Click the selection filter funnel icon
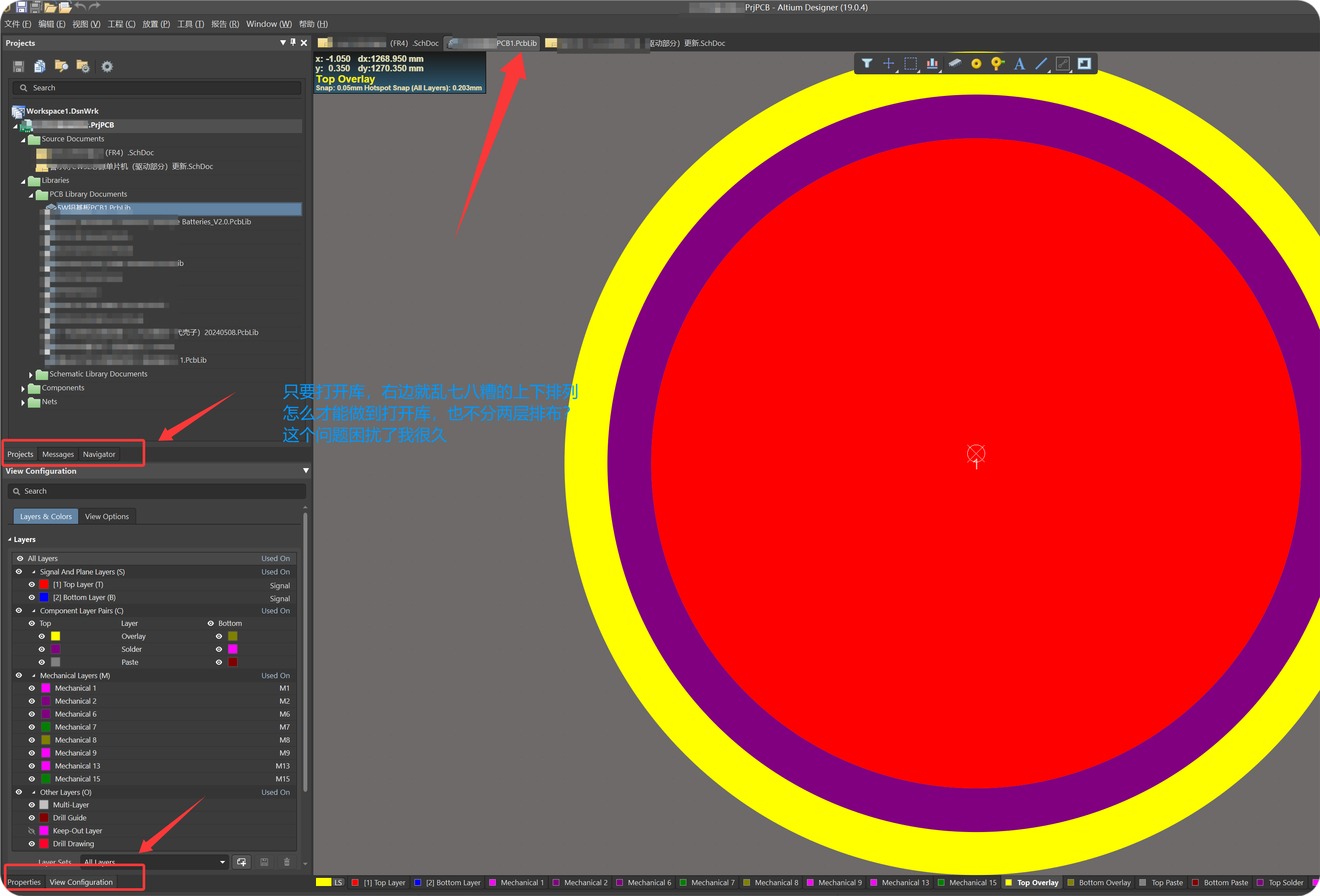This screenshot has height=896, width=1320. (x=867, y=64)
